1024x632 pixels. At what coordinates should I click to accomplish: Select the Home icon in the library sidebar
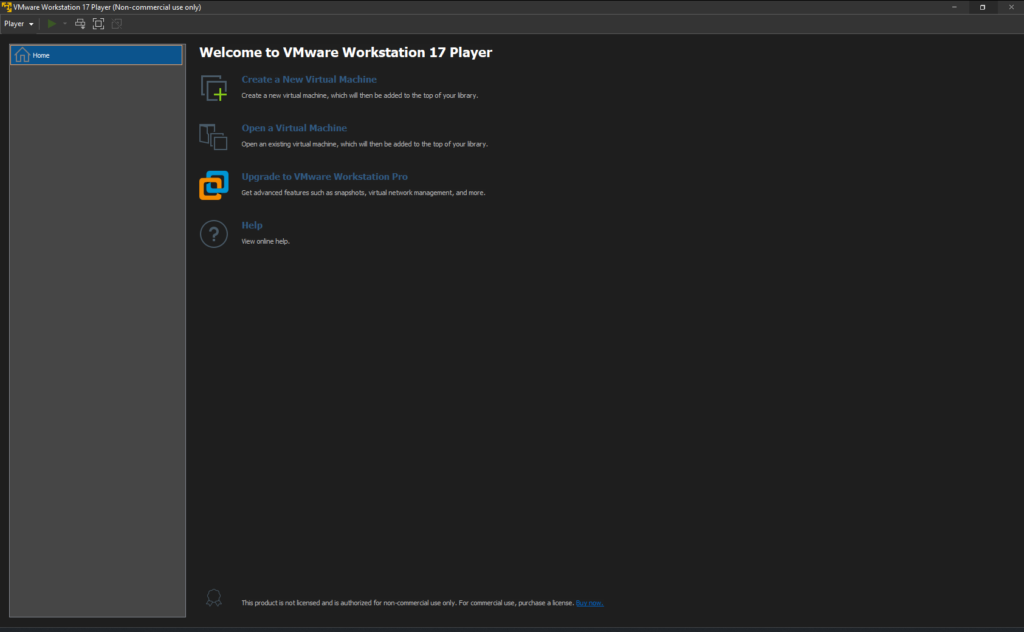click(x=21, y=55)
